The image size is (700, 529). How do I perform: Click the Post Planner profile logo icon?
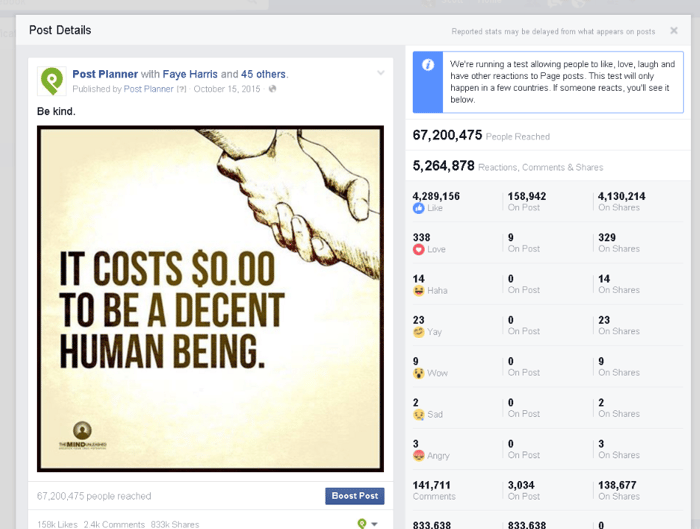(x=51, y=80)
